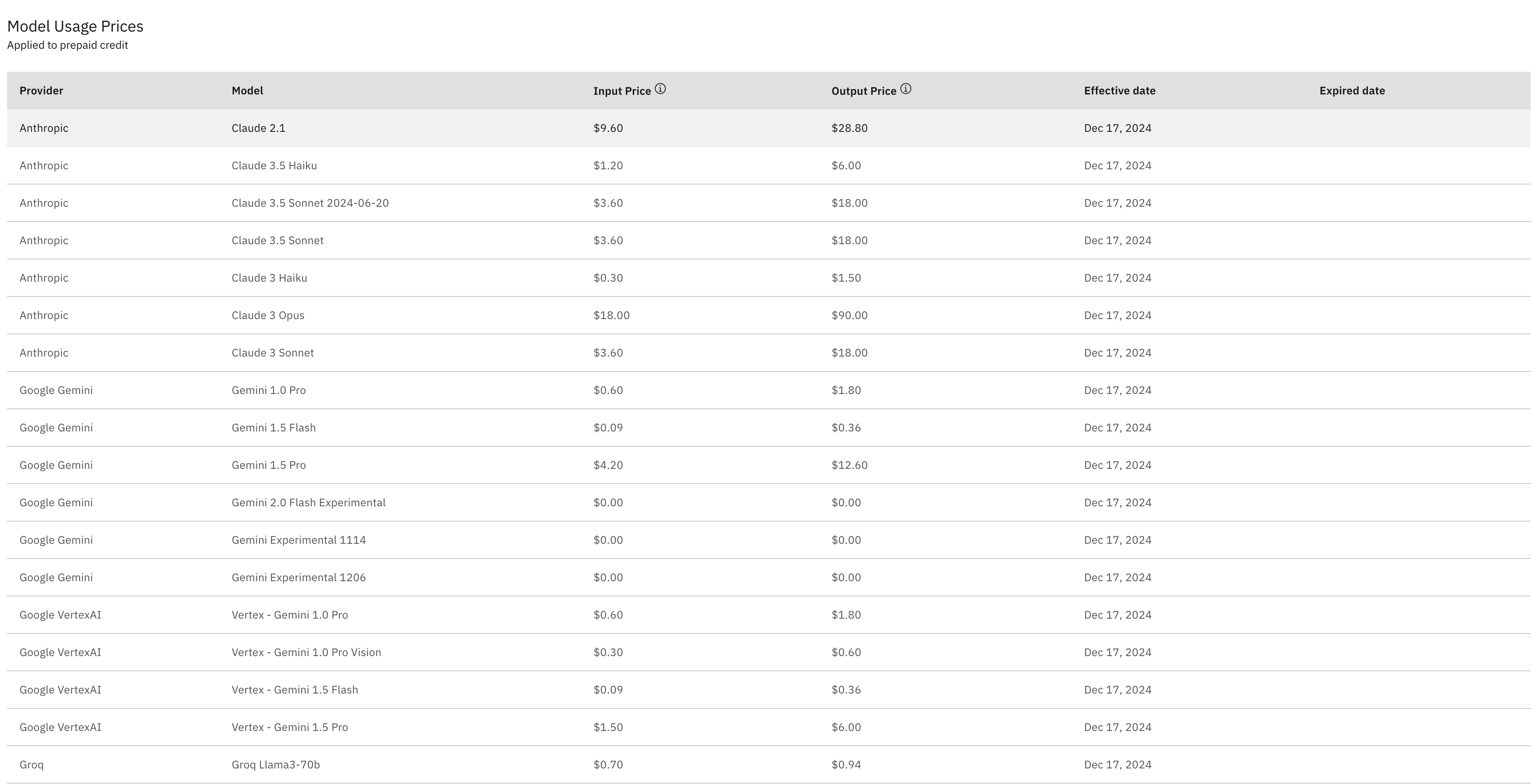
Task: Click the Effective date column header
Action: [1119, 90]
